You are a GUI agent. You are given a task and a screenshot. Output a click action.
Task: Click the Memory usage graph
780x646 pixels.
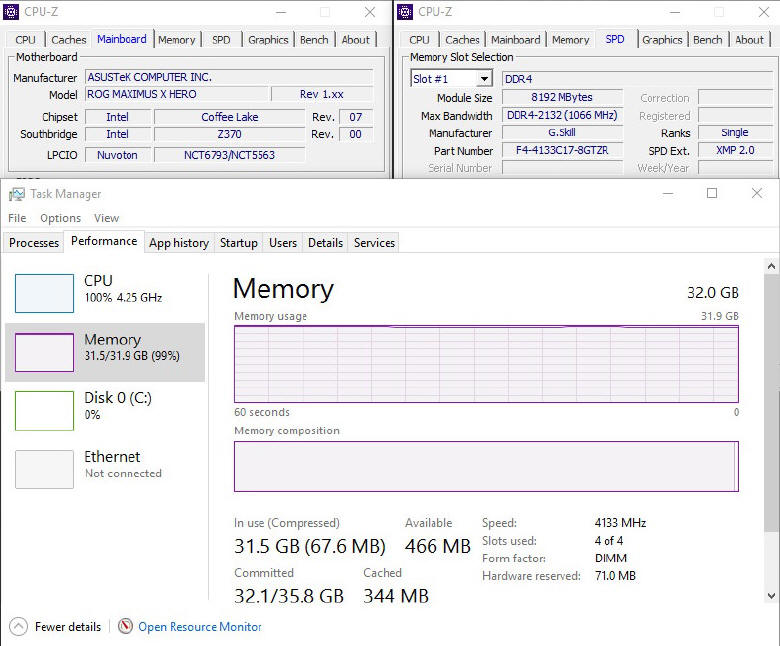click(486, 364)
